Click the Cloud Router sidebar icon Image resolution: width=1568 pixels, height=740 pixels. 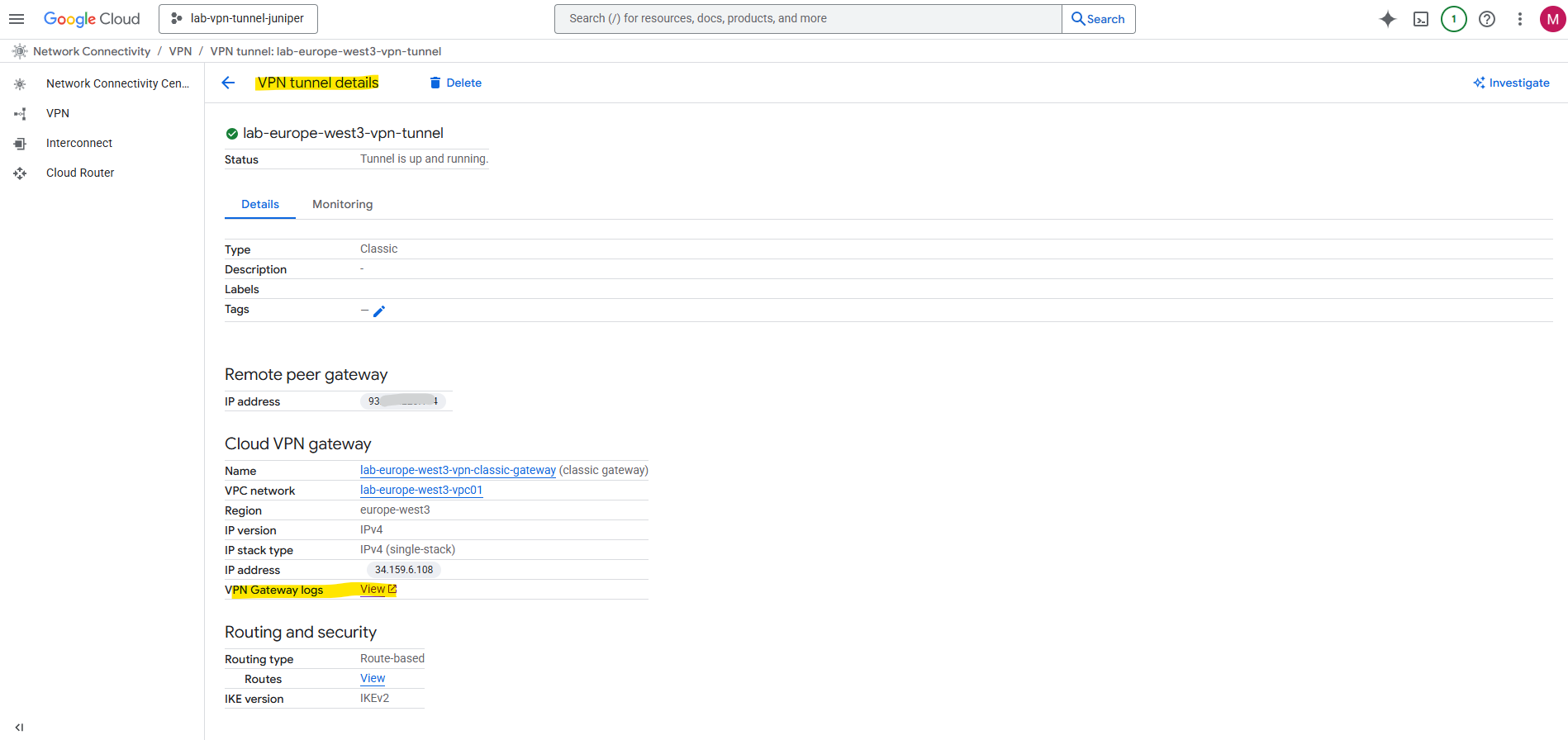coord(20,173)
